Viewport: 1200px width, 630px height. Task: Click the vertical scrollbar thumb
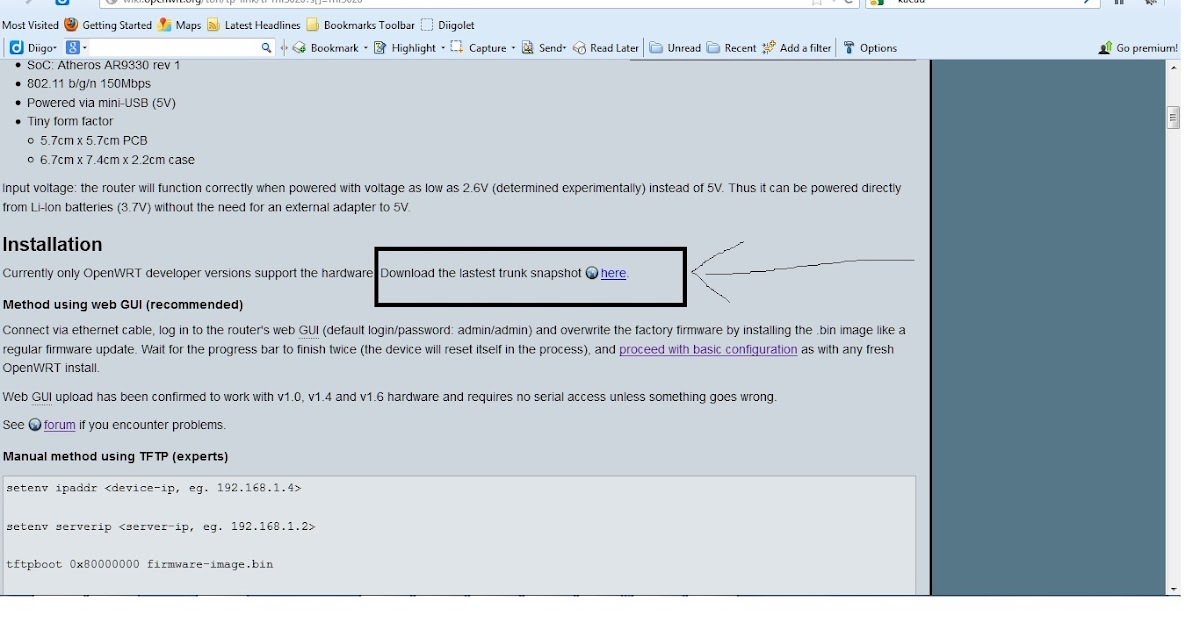tap(1173, 117)
